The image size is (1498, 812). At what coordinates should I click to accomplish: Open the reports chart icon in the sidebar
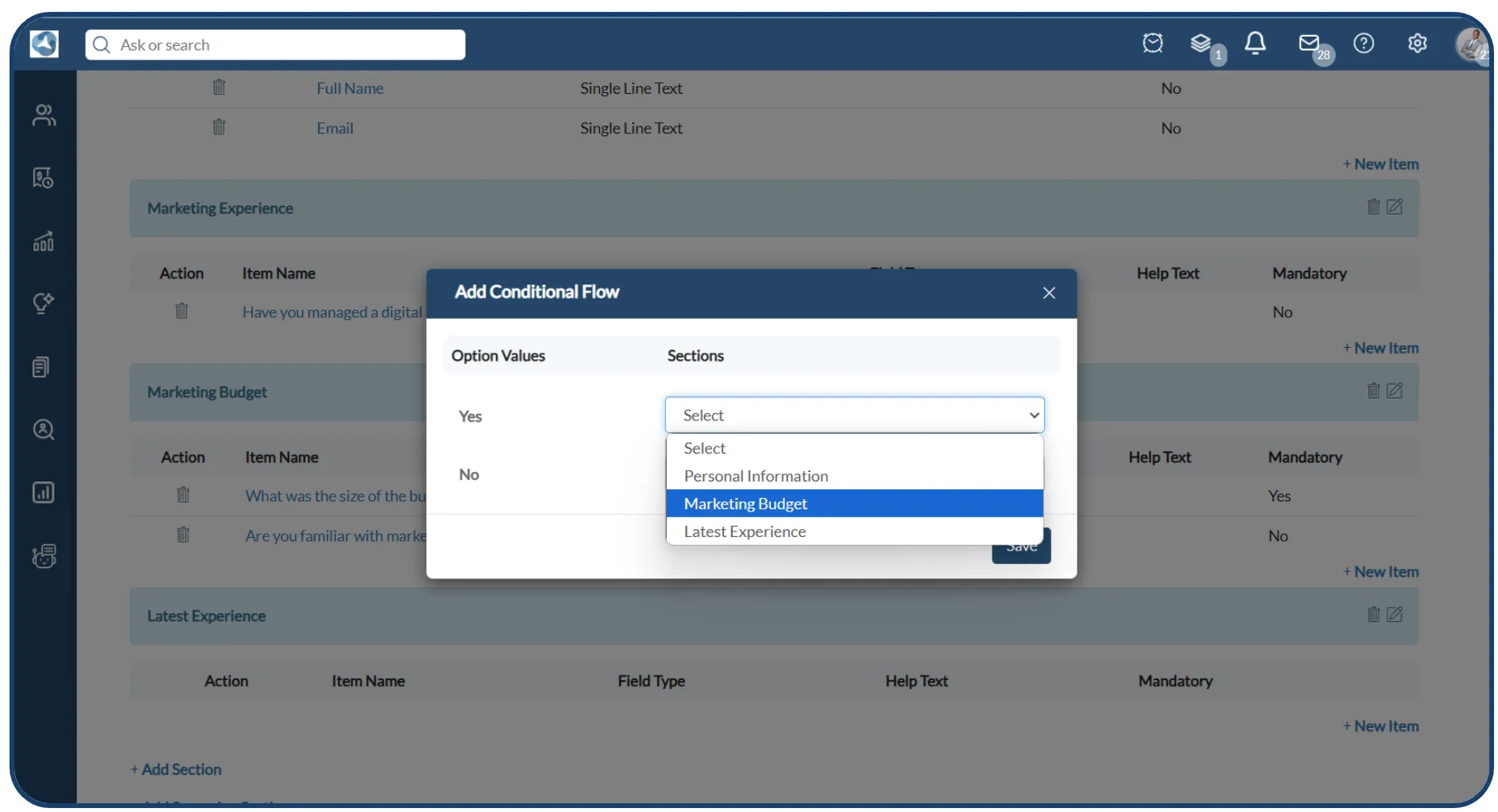point(44,493)
